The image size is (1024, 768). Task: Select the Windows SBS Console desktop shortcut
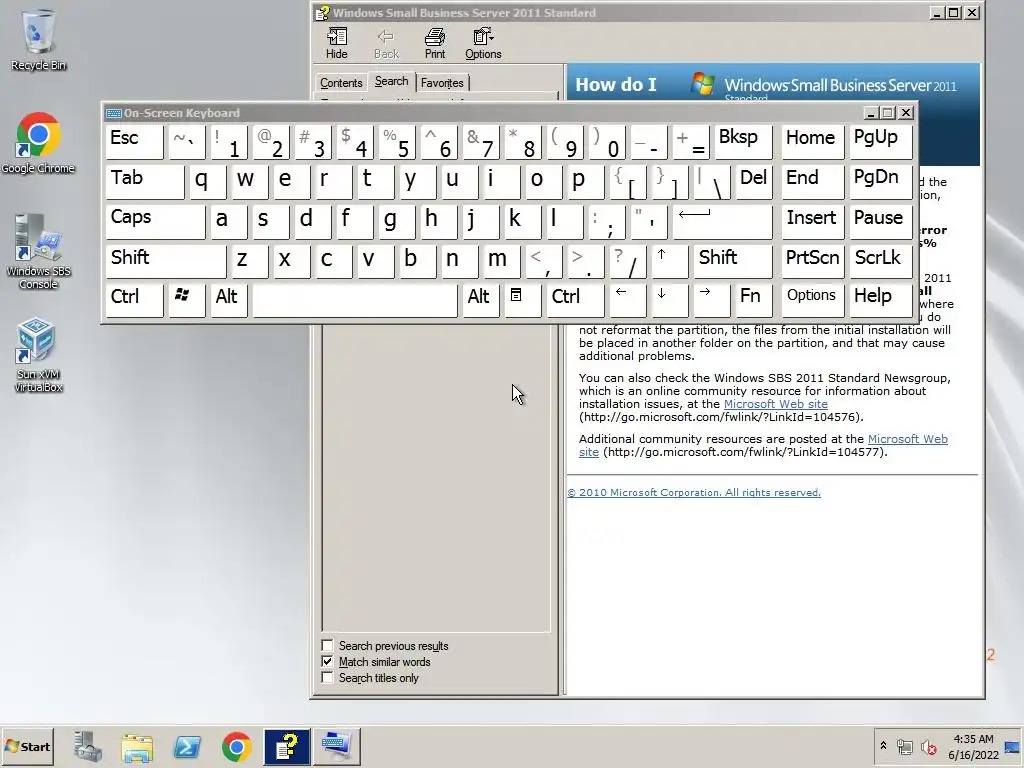(x=39, y=252)
